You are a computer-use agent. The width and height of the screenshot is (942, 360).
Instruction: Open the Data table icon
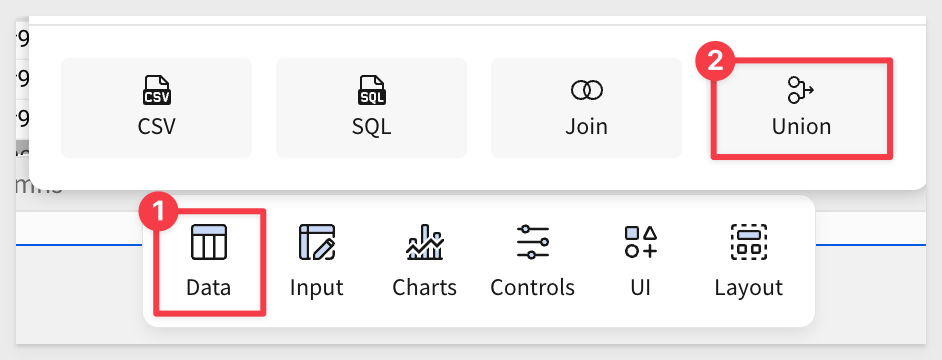(x=208, y=242)
